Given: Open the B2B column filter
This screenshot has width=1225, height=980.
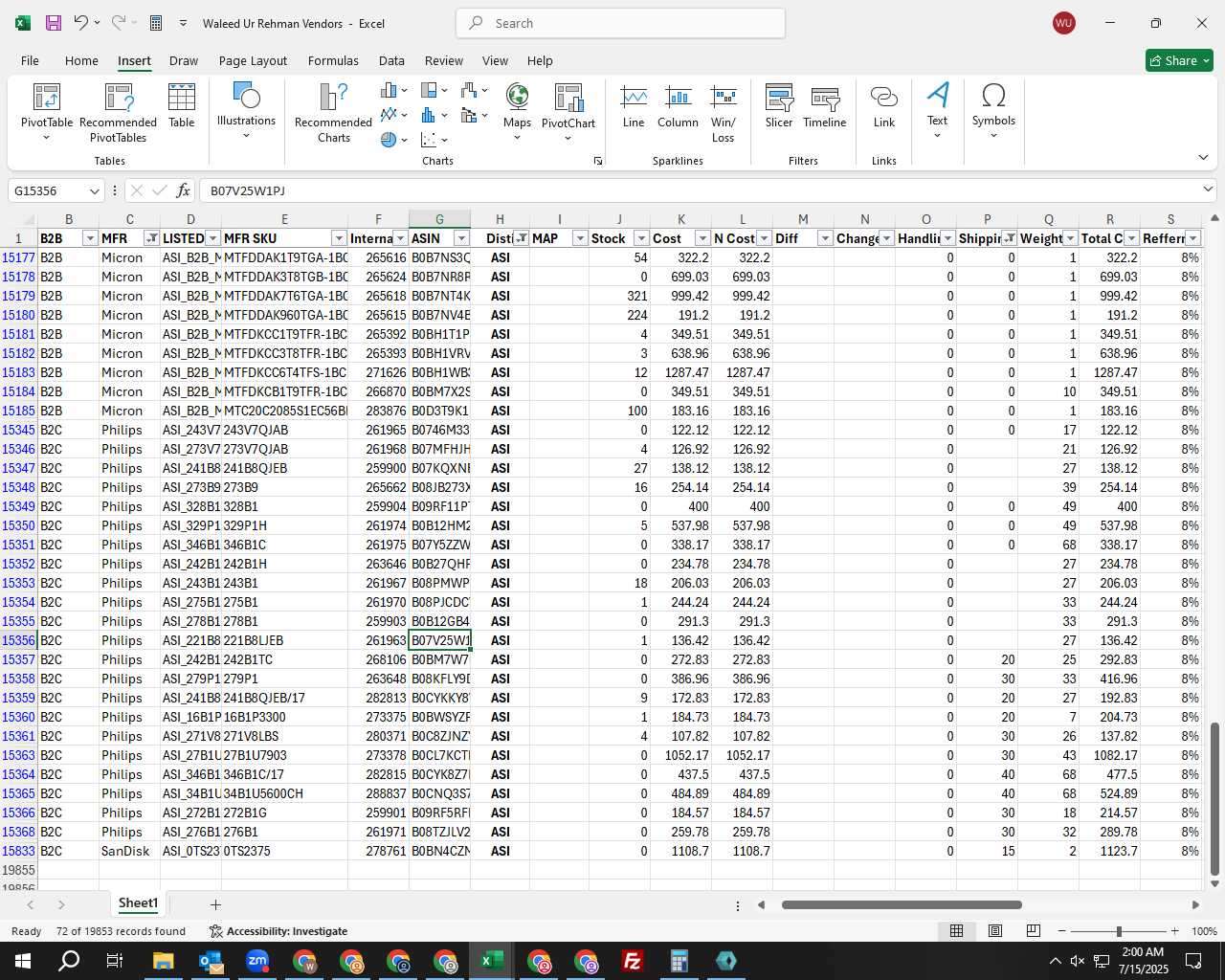Looking at the screenshot, I should click(90, 238).
